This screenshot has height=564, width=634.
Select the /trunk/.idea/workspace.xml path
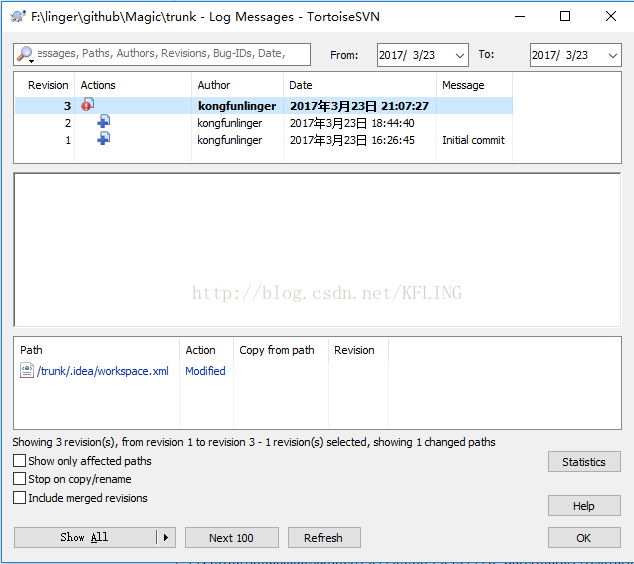[x=103, y=371]
